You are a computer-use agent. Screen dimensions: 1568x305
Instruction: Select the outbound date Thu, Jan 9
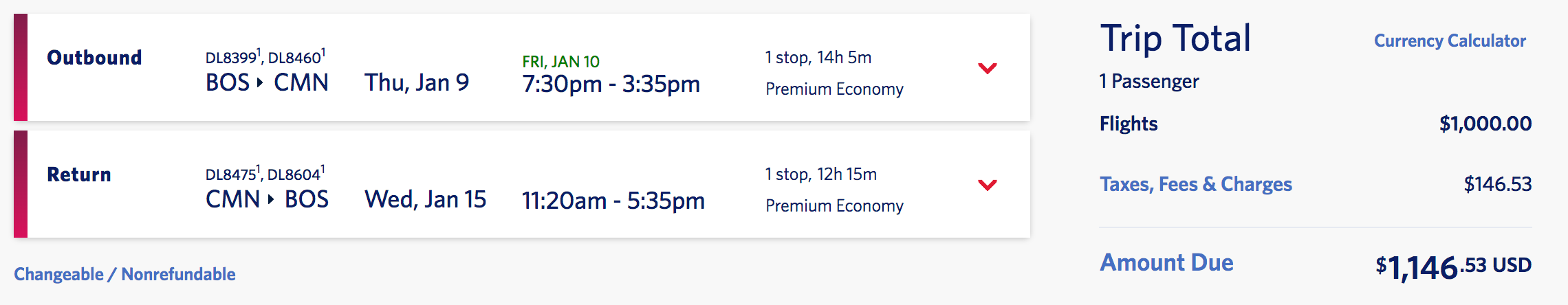pyautogui.click(x=417, y=83)
